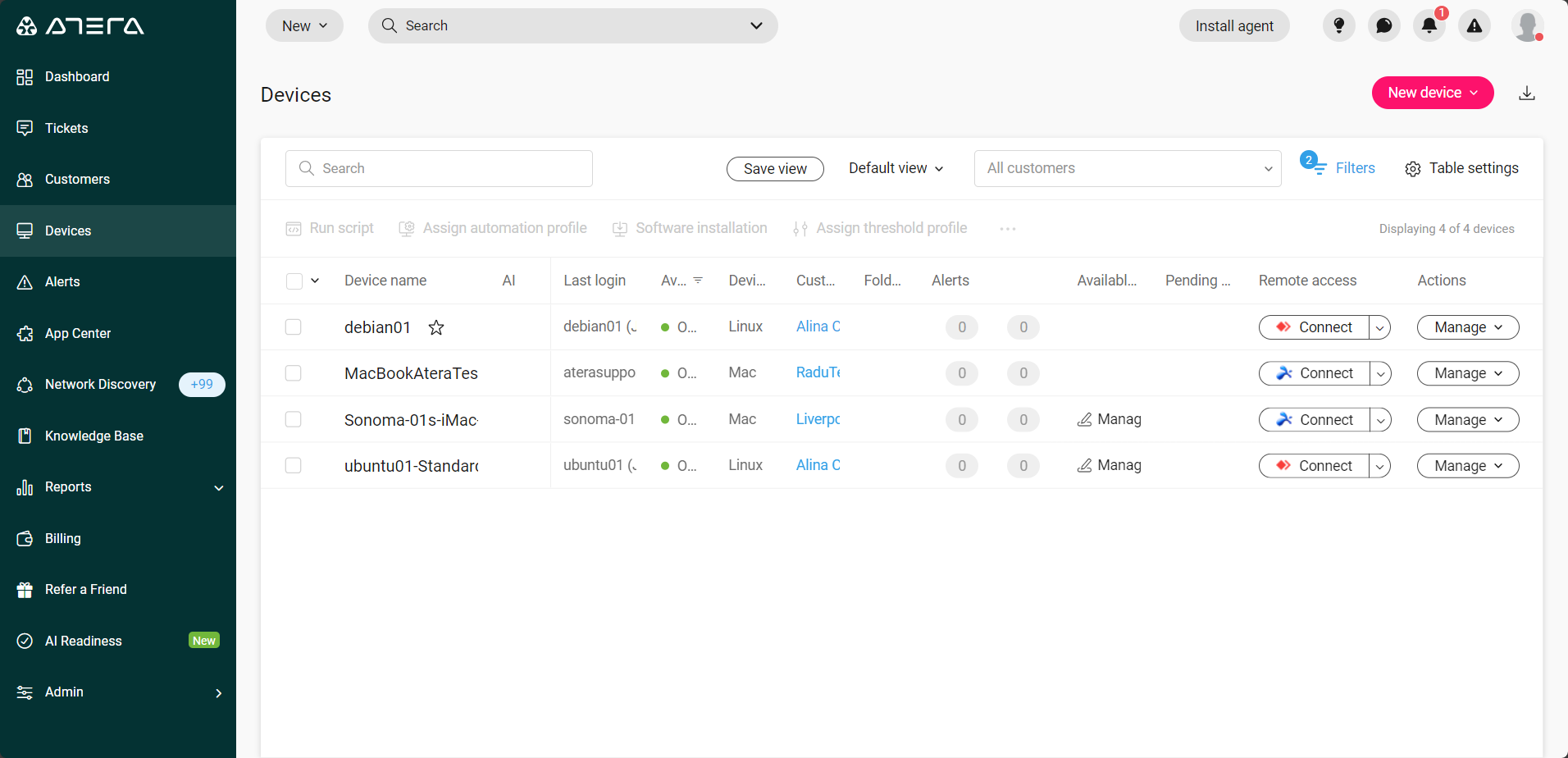This screenshot has height=758, width=1568.
Task: Open RaduTe customer link
Action: (818, 372)
